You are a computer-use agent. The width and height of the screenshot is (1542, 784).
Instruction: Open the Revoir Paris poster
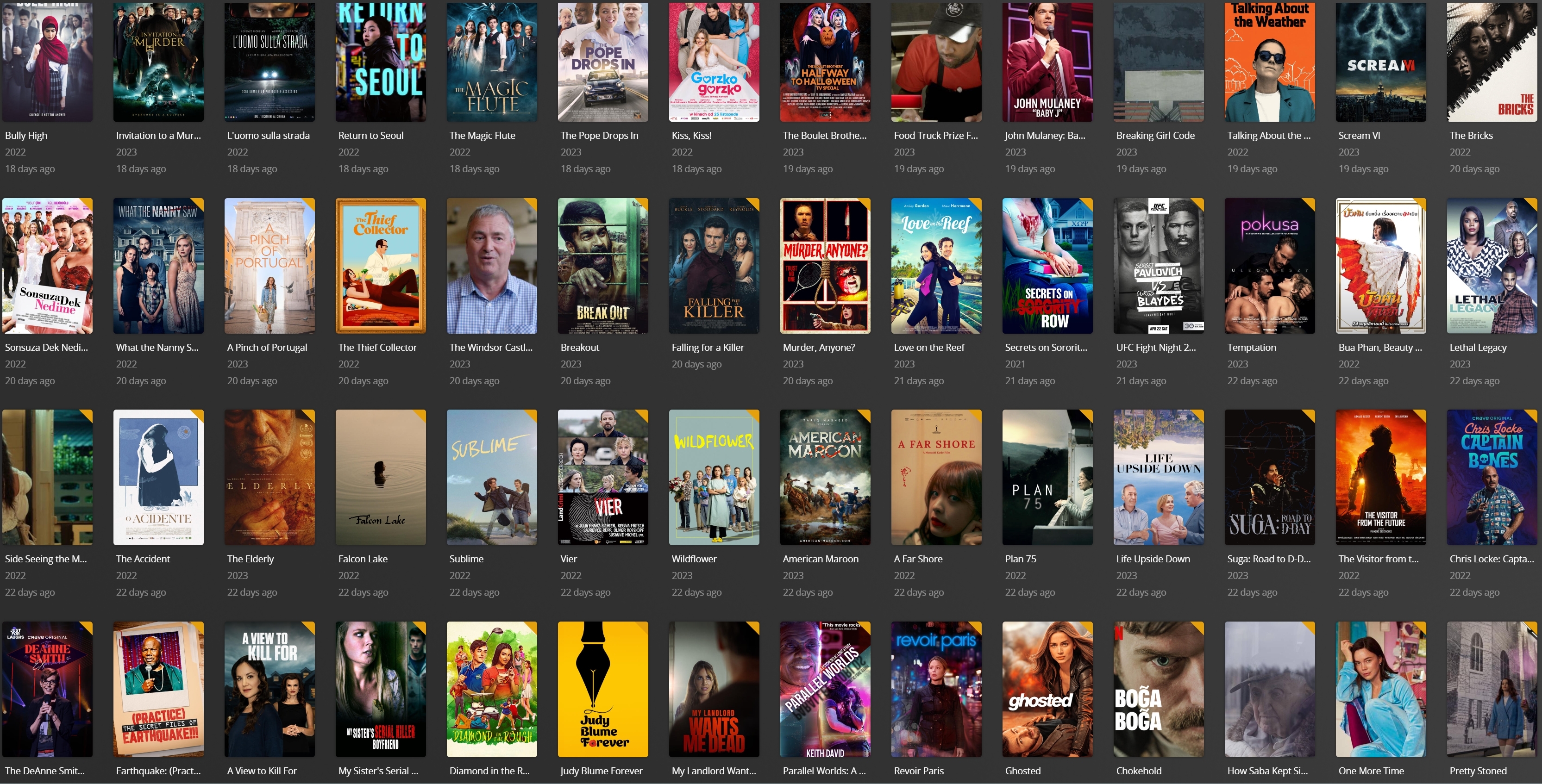click(936, 690)
